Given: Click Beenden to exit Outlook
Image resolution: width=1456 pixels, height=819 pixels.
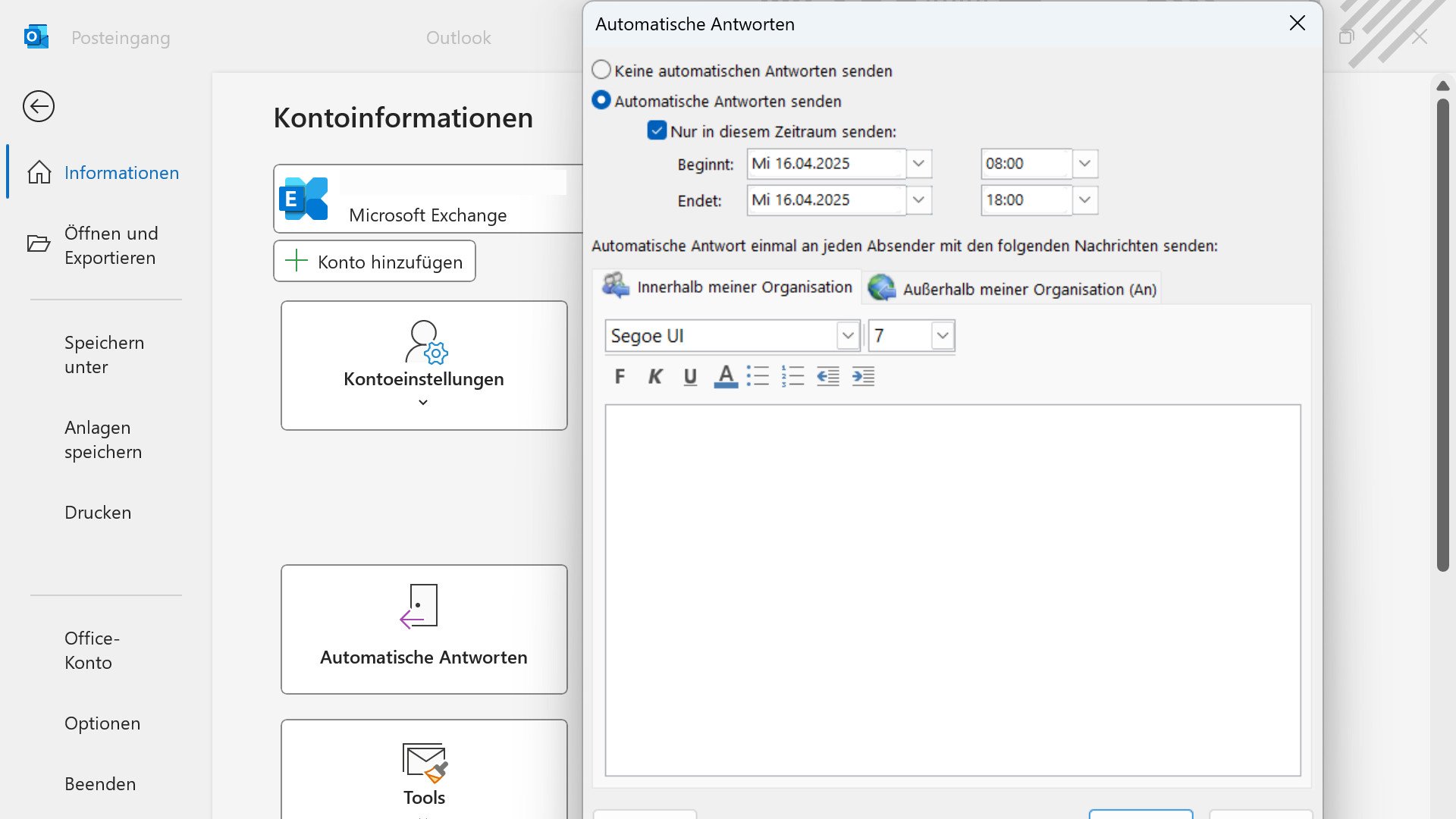Looking at the screenshot, I should coord(100,783).
